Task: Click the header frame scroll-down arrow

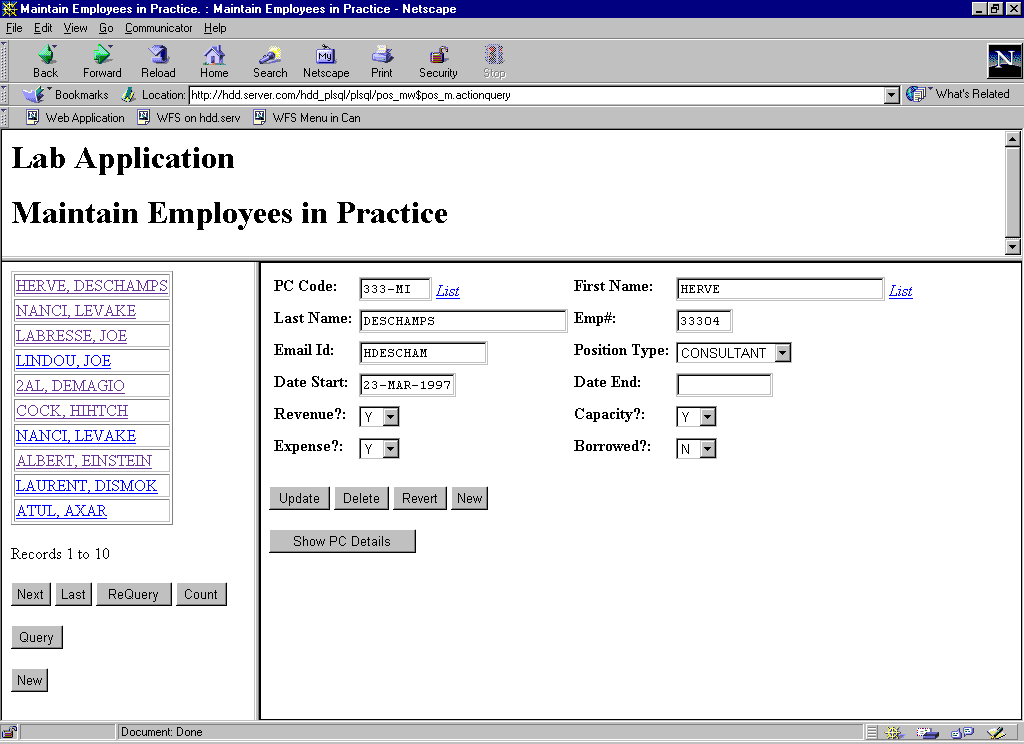Action: (1012, 247)
